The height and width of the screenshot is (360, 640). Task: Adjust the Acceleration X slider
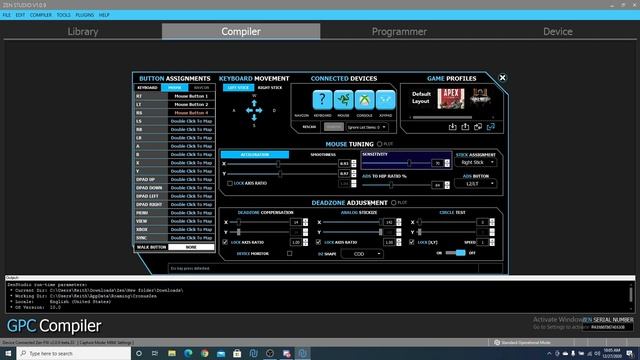point(282,164)
